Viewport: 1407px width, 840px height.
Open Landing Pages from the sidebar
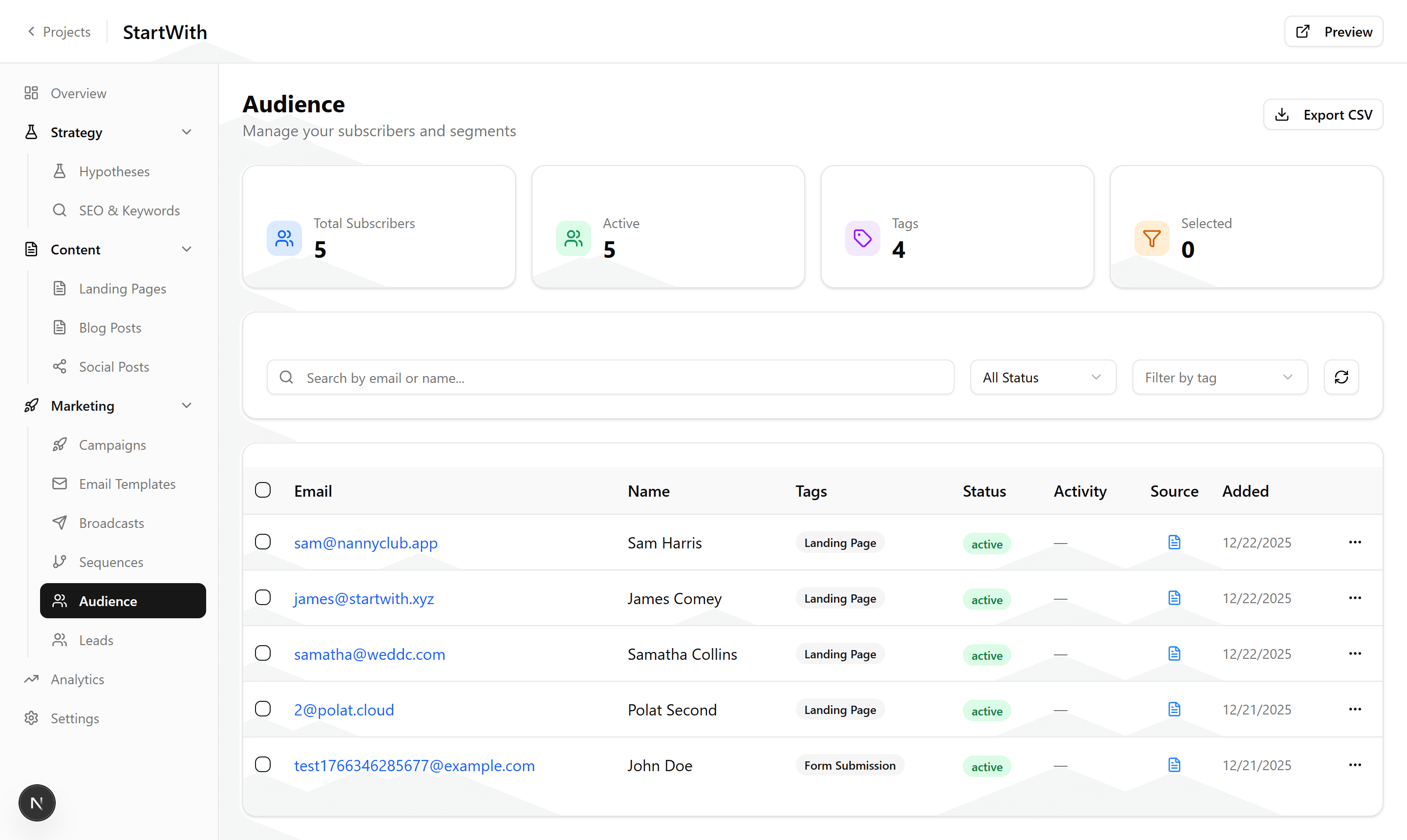pos(122,288)
